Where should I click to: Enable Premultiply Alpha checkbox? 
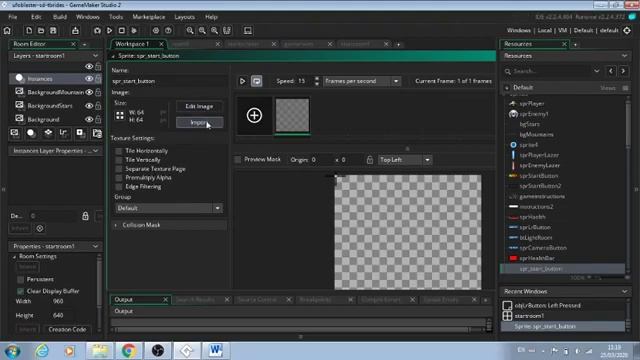coord(119,178)
